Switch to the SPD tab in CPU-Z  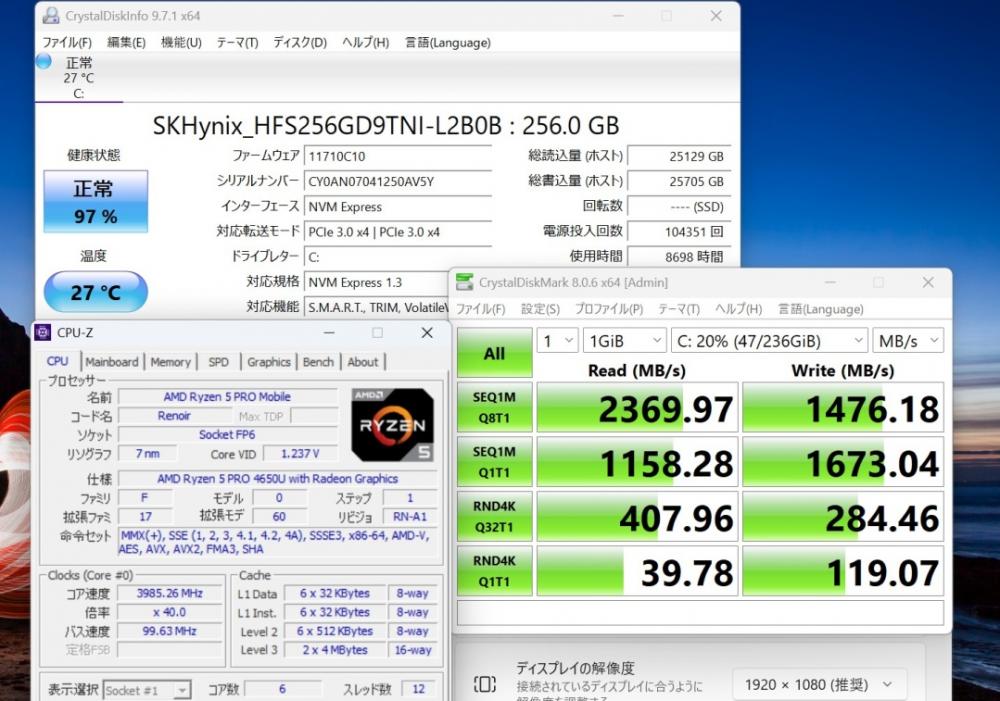(218, 362)
